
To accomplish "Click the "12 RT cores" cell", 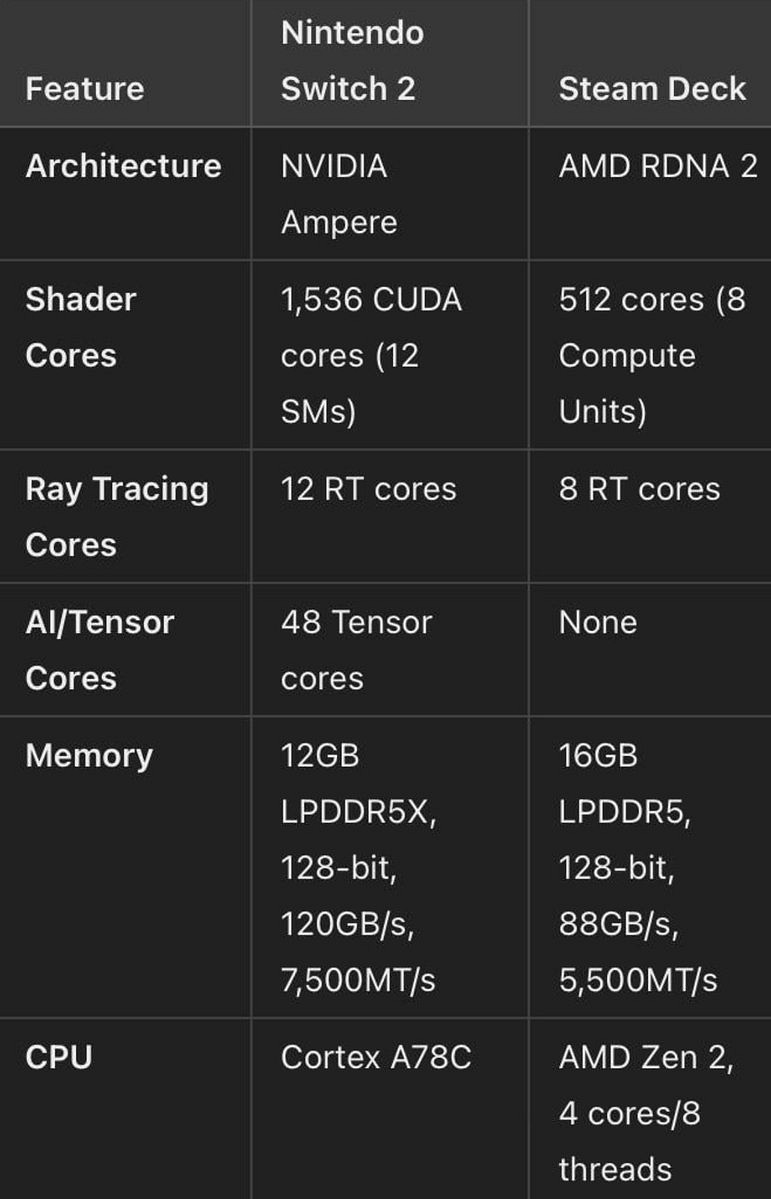I will coord(368,489).
